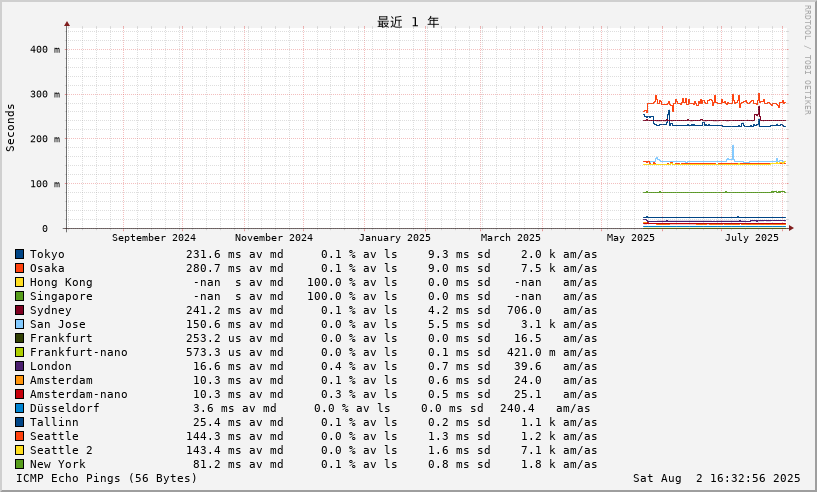This screenshot has width=817, height=492.
Task: Select the Frankfurt legend color swatch
Action: [19, 338]
